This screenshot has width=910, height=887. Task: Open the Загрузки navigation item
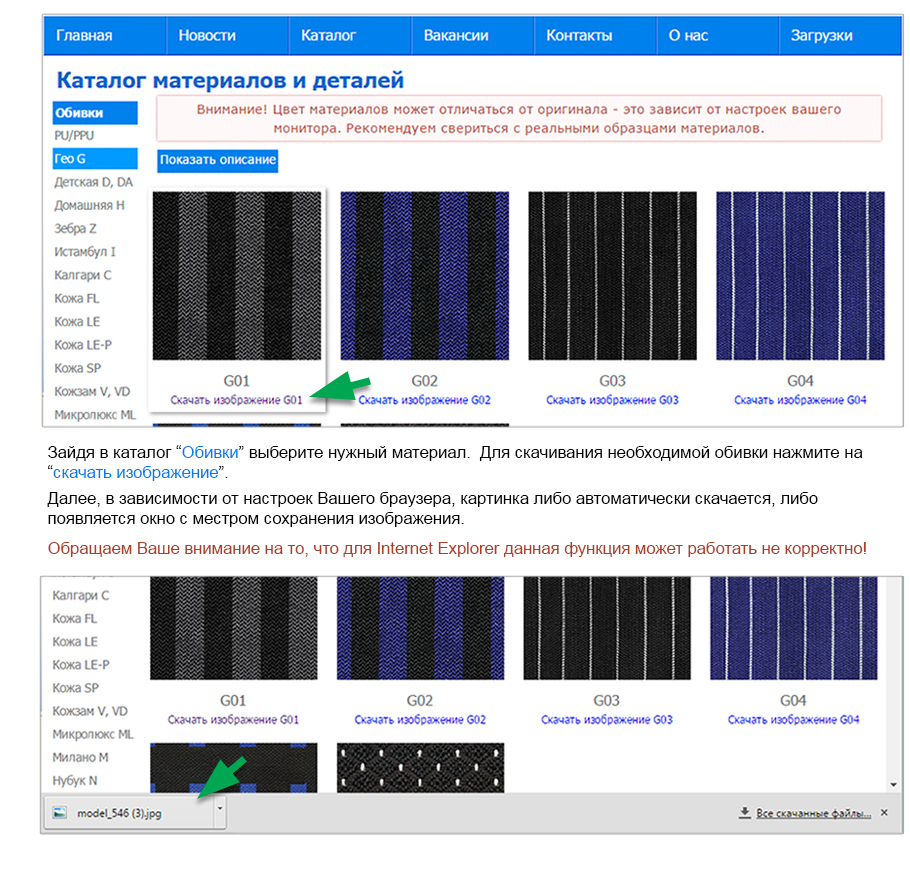821,35
